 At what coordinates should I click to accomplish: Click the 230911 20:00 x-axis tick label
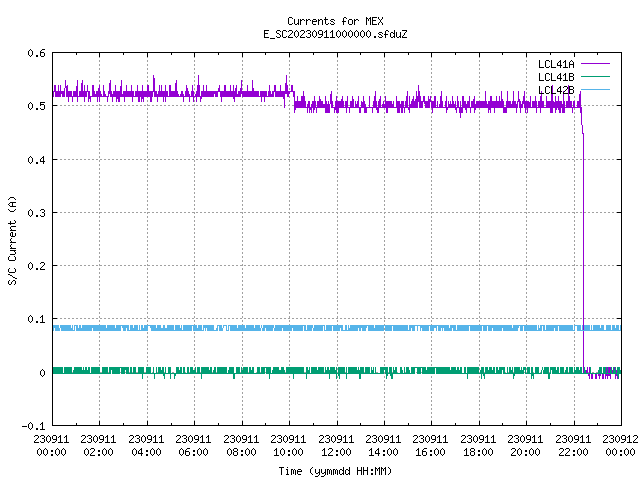click(x=525, y=446)
